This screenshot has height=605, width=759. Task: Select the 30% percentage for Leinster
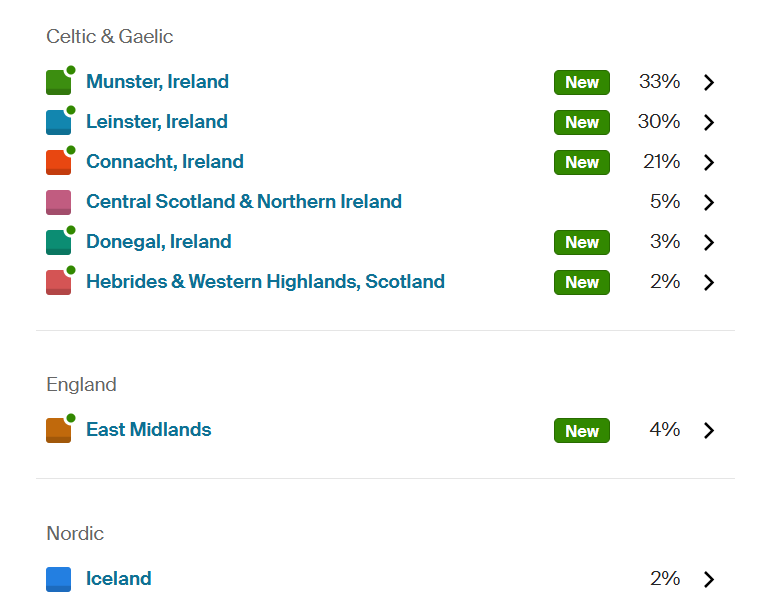(659, 121)
